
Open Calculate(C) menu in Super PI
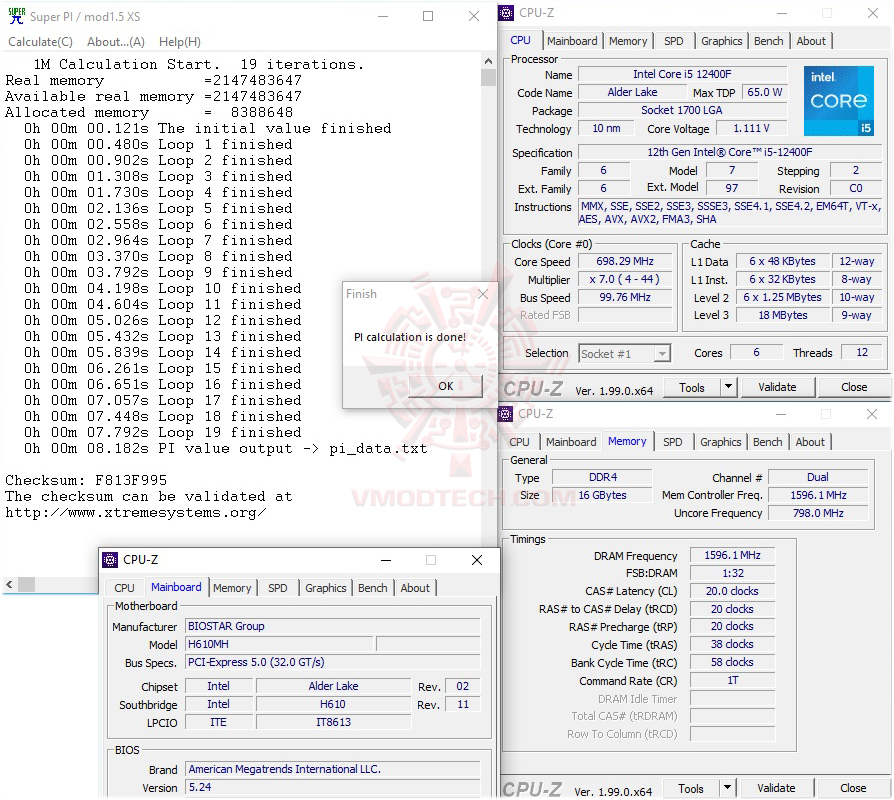coord(40,42)
